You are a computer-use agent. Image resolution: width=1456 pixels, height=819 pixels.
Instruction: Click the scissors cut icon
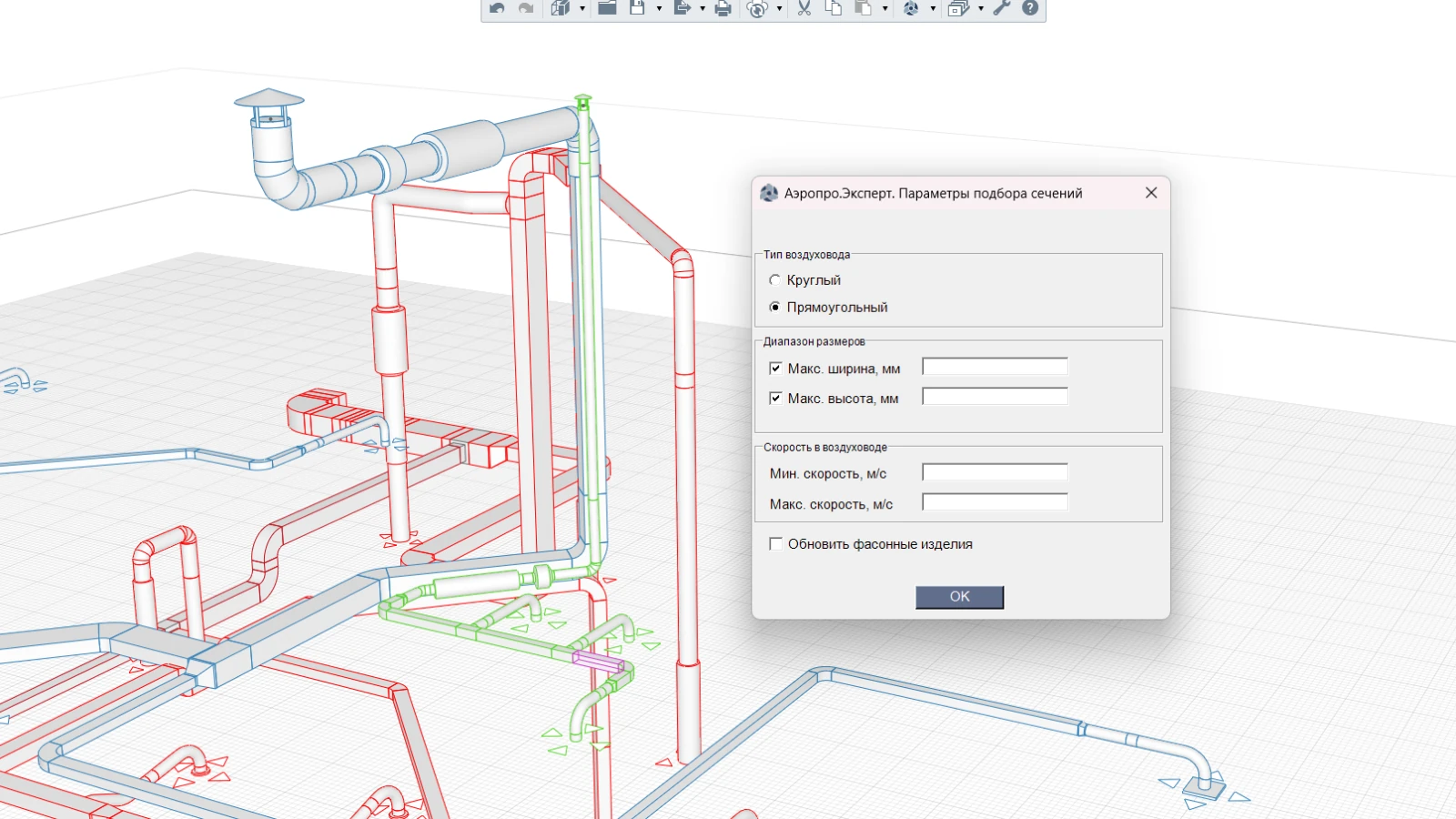pos(804,8)
